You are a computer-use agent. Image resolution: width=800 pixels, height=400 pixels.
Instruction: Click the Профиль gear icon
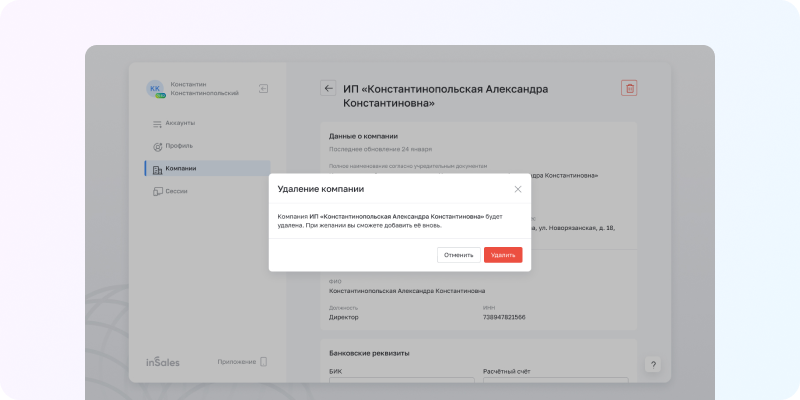coord(158,147)
